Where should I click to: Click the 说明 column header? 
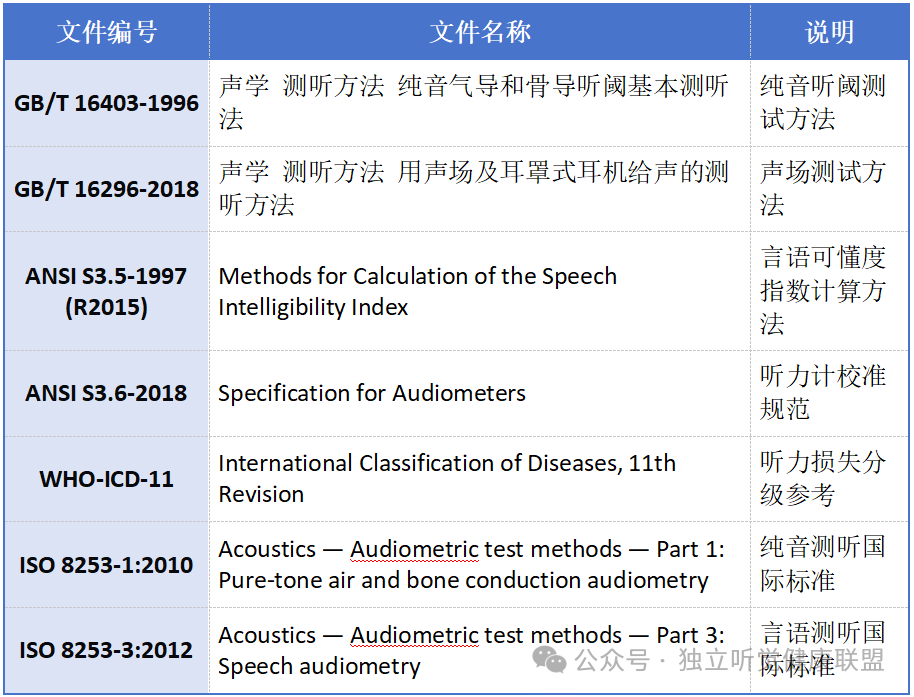click(x=829, y=32)
